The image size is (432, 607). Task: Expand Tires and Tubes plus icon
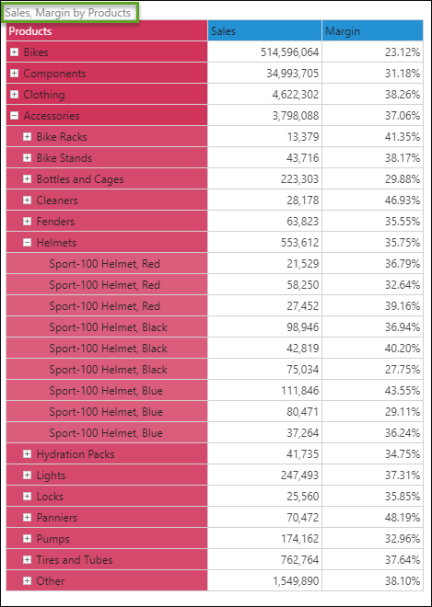[x=27, y=560]
